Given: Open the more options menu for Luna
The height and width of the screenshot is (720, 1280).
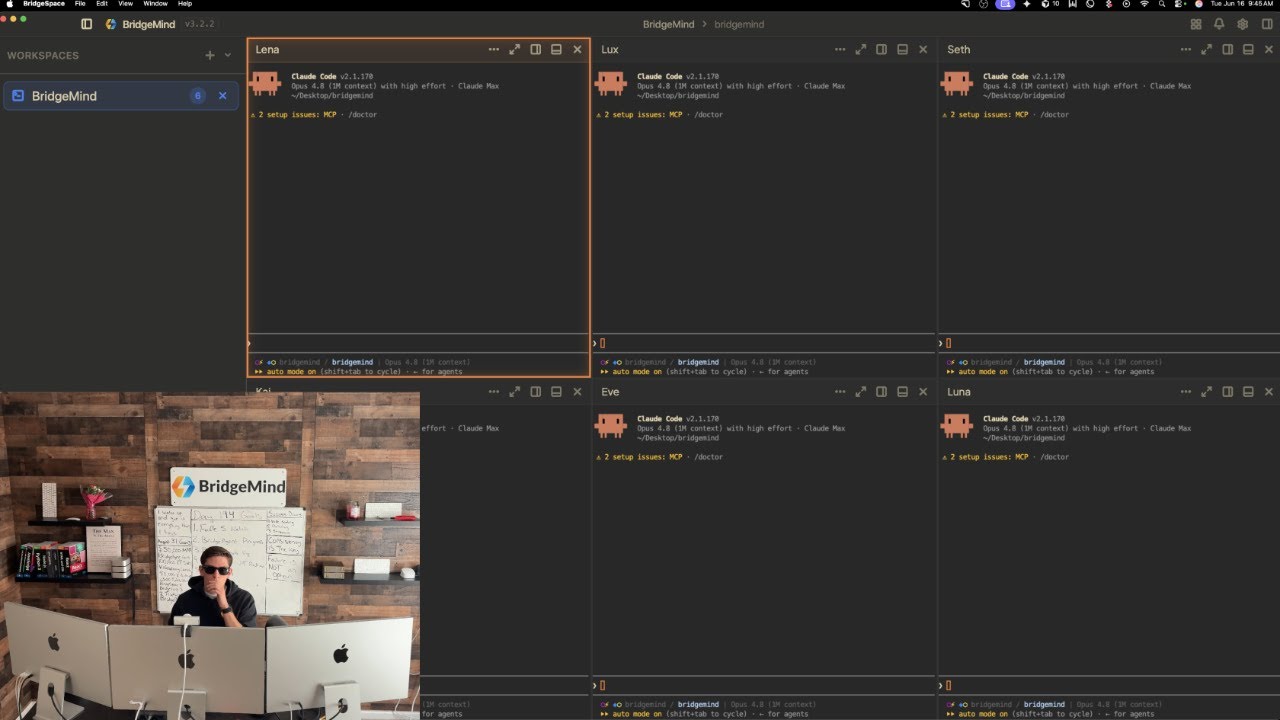Looking at the screenshot, I should click(x=1185, y=392).
